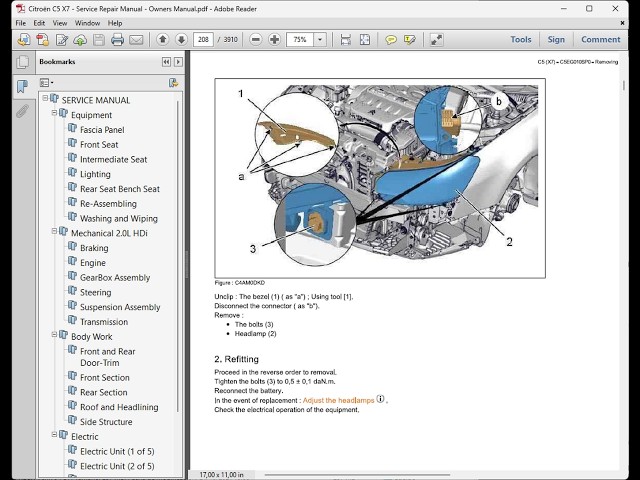The width and height of the screenshot is (640, 480).
Task: Open the Edit menu
Action: pyautogui.click(x=39, y=23)
